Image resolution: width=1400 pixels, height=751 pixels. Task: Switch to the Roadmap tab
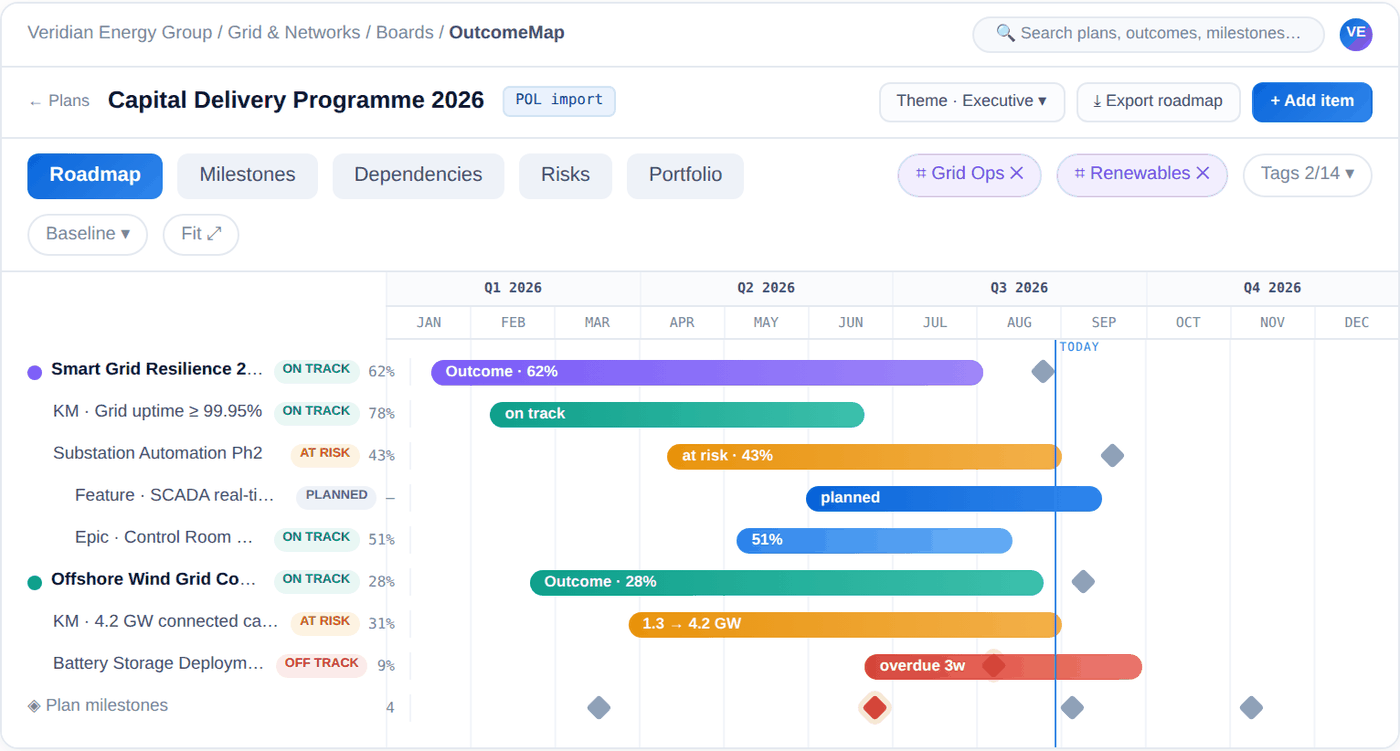tap(95, 175)
